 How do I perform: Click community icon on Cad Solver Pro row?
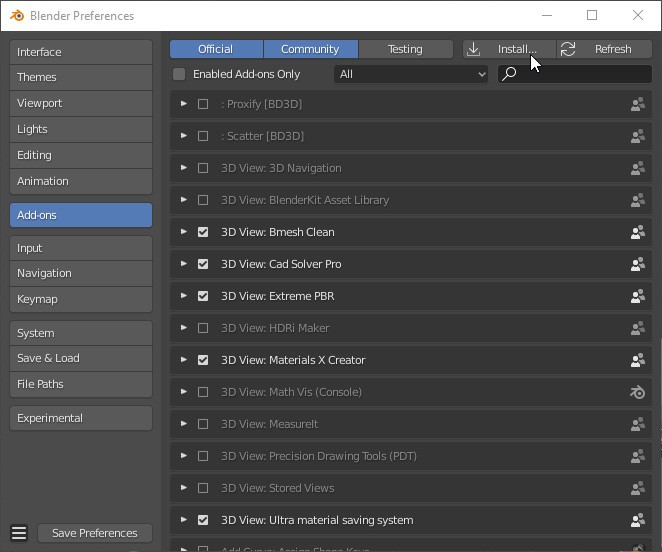point(638,264)
